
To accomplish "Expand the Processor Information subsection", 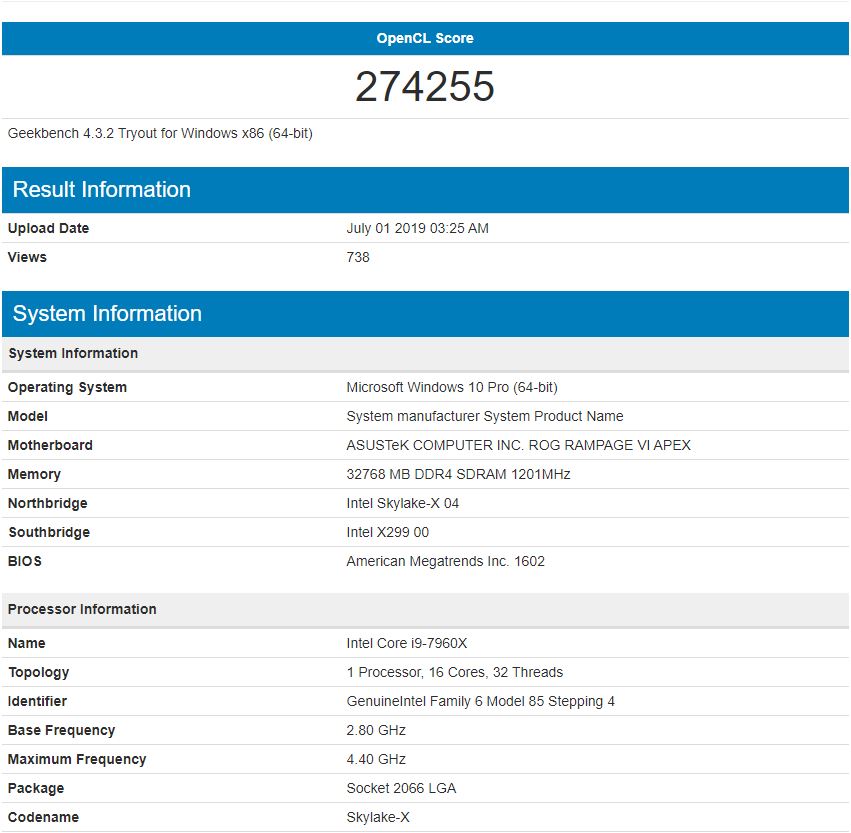I will tap(82, 609).
